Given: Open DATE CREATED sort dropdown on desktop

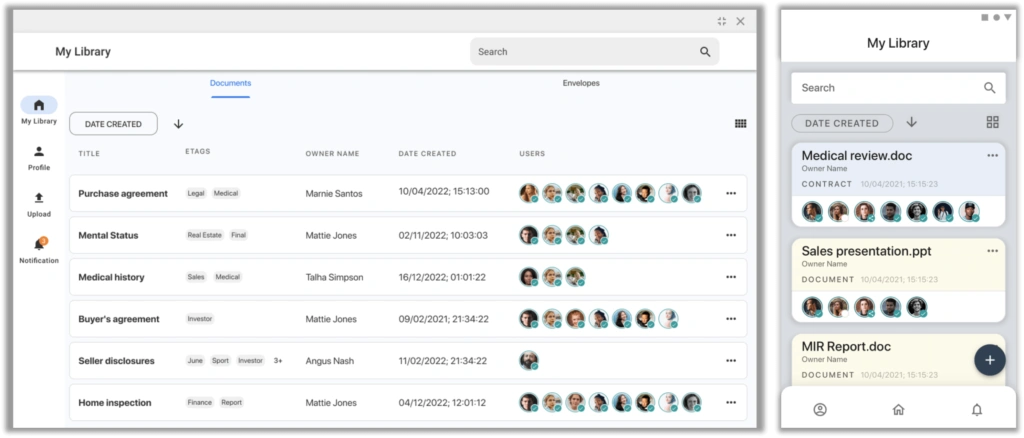Looking at the screenshot, I should [x=113, y=124].
